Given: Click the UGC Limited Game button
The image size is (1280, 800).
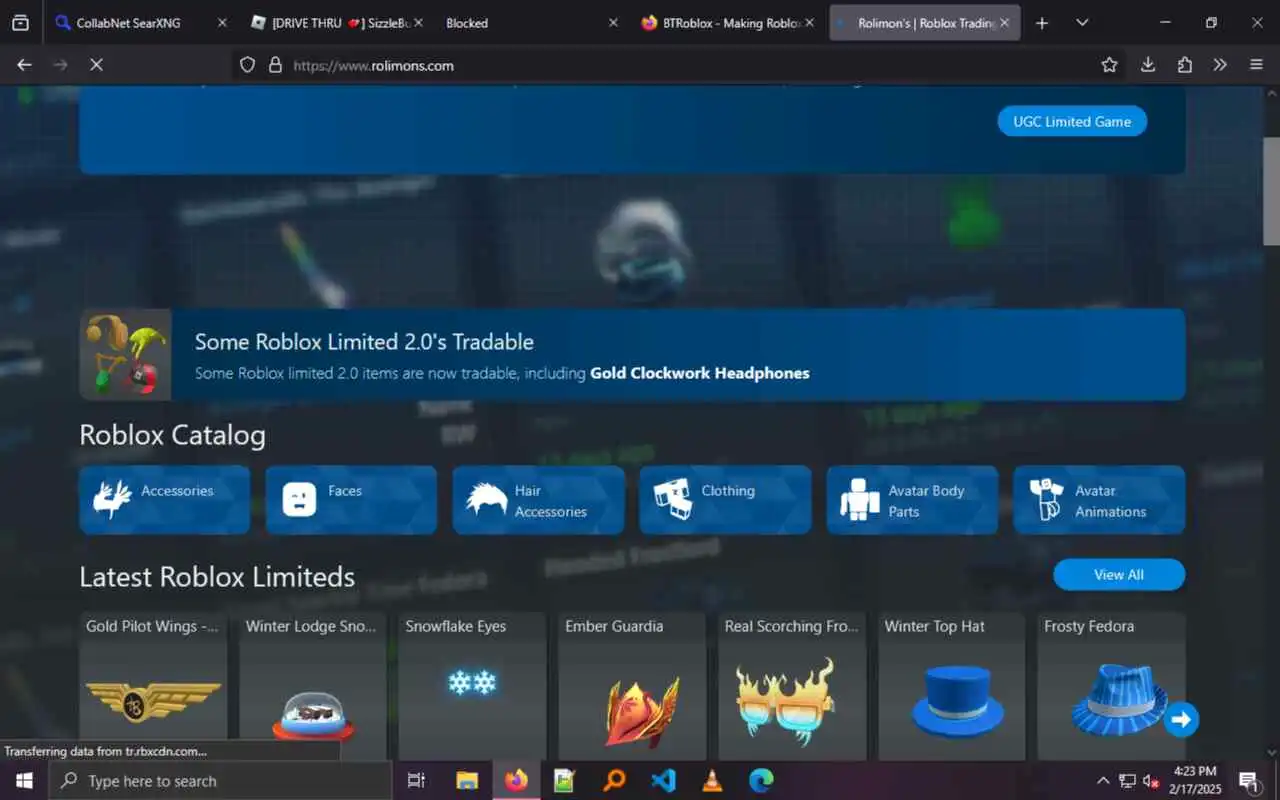Looking at the screenshot, I should [x=1072, y=121].
